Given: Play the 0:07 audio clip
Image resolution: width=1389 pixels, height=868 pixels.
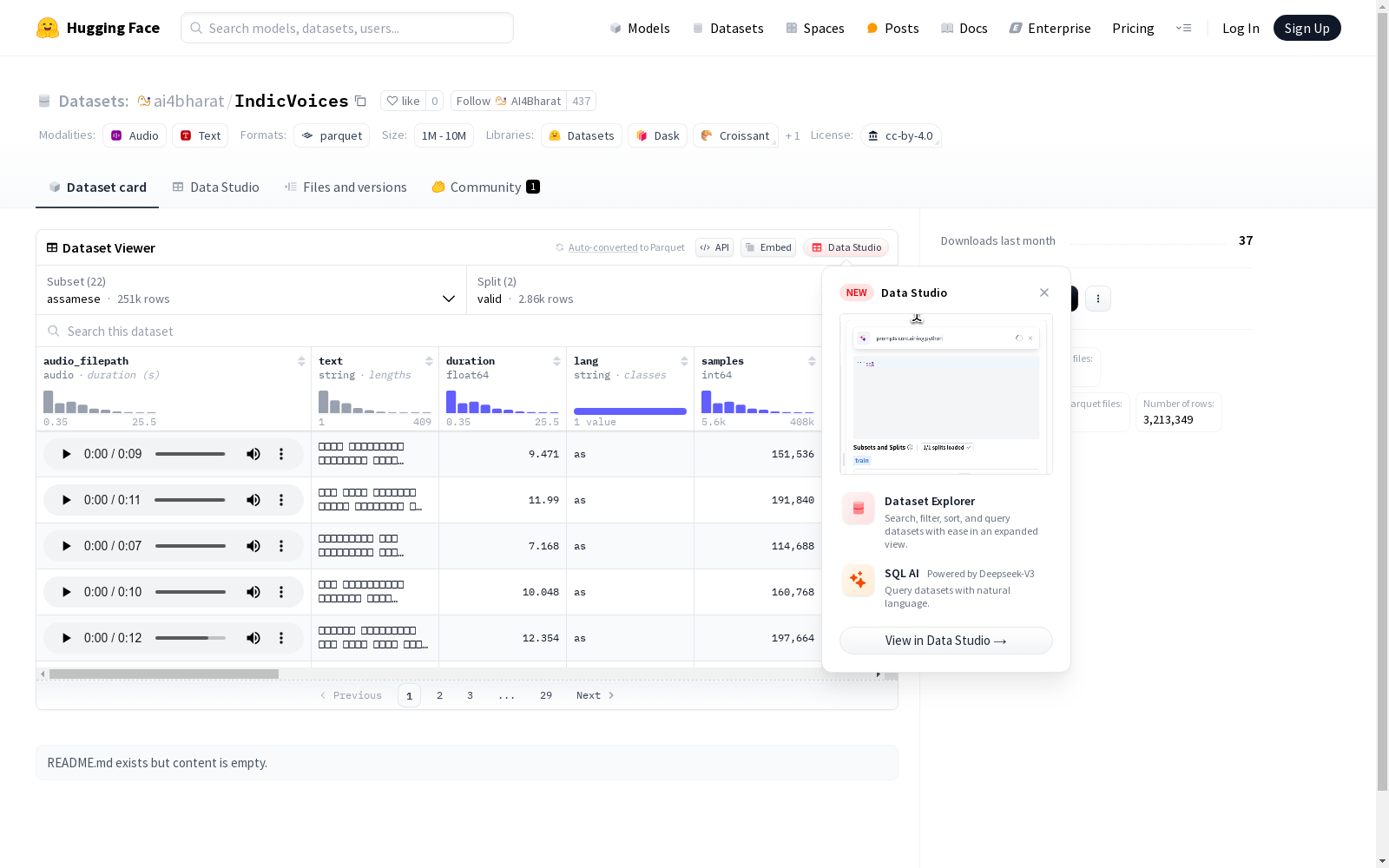Looking at the screenshot, I should coord(66,546).
